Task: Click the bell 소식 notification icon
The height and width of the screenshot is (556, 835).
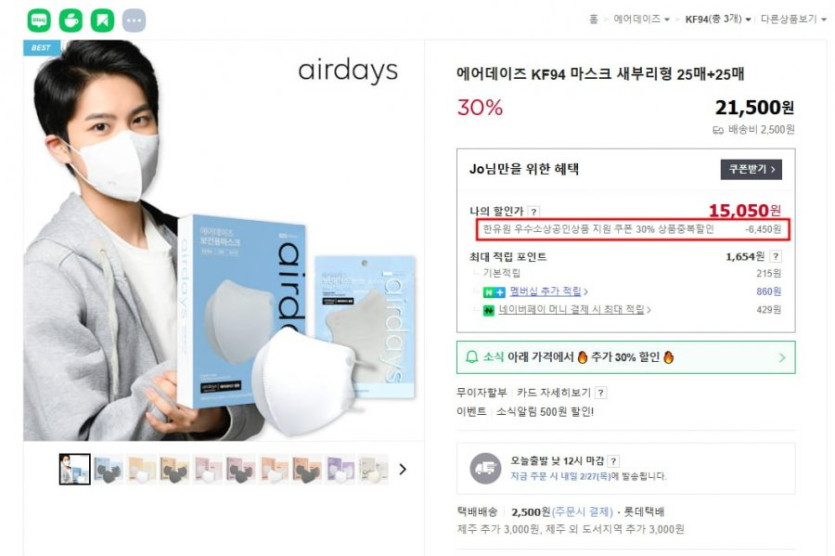Action: pyautogui.click(x=472, y=357)
